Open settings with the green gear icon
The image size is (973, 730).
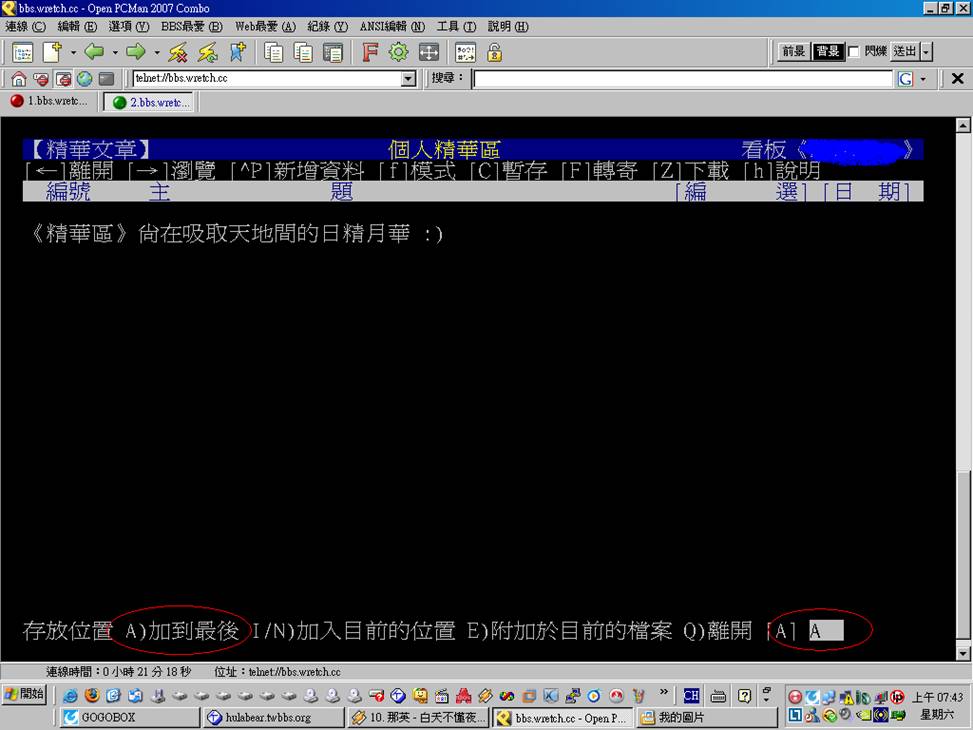[x=398, y=52]
